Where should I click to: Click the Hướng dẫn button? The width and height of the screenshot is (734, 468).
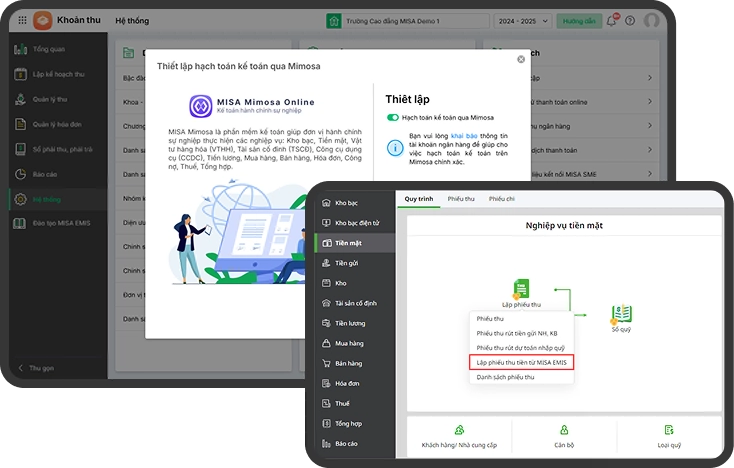click(579, 20)
